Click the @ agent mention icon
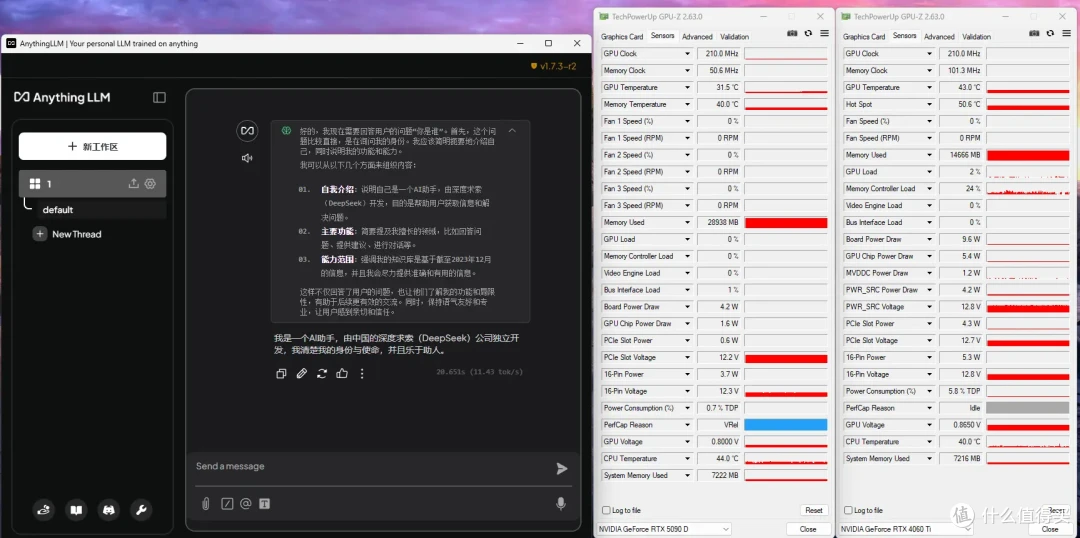Image resolution: width=1080 pixels, height=538 pixels. [x=245, y=504]
